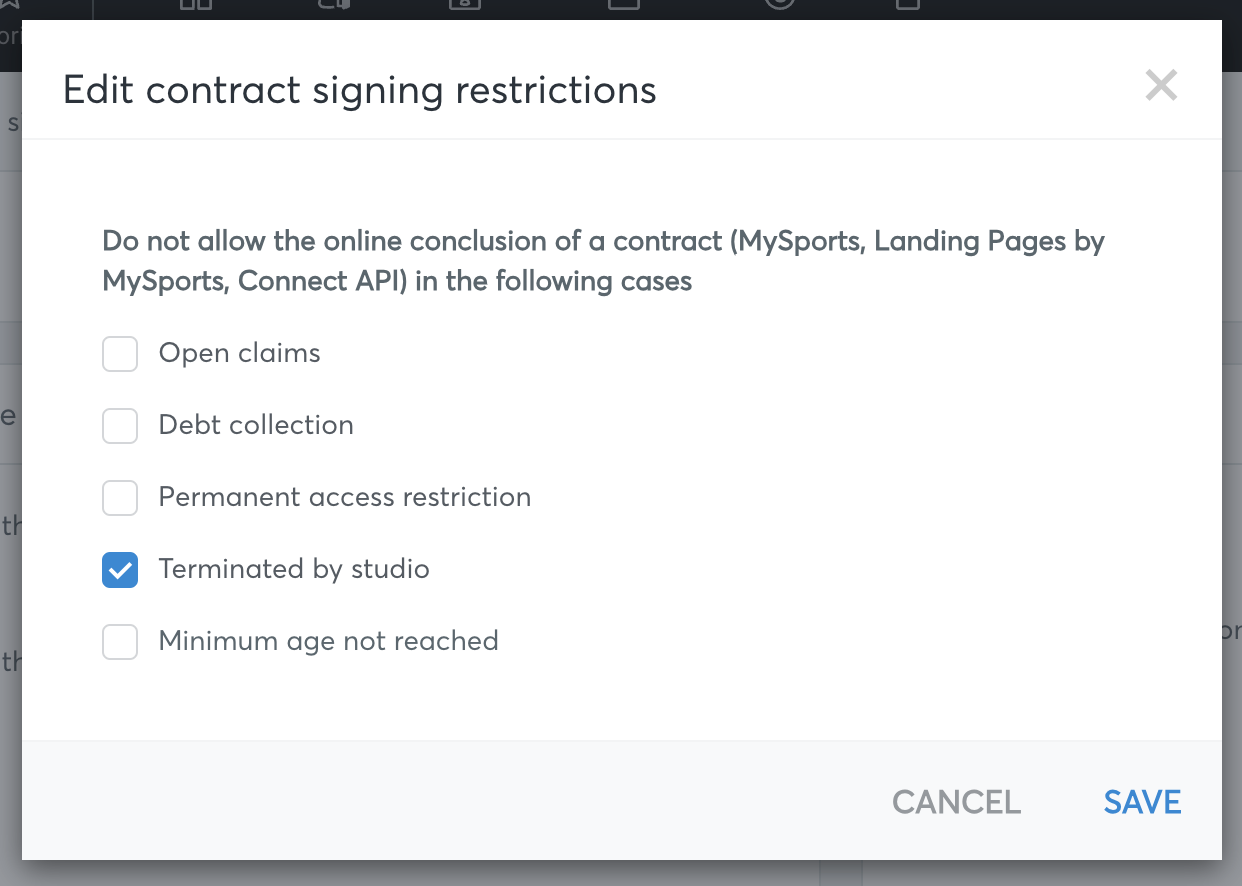
Task: Click the devices icon in the dark top bar
Action: (x=333, y=4)
